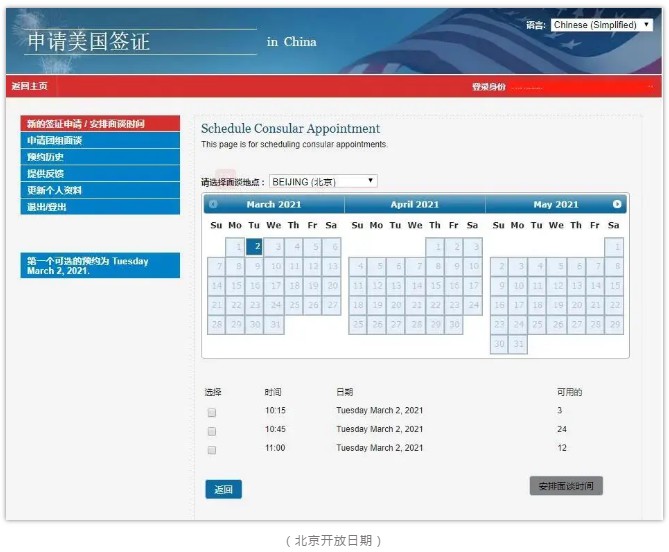Screen dimensions: 669x552
Task: Click the 10:45 time text
Action: (275, 429)
